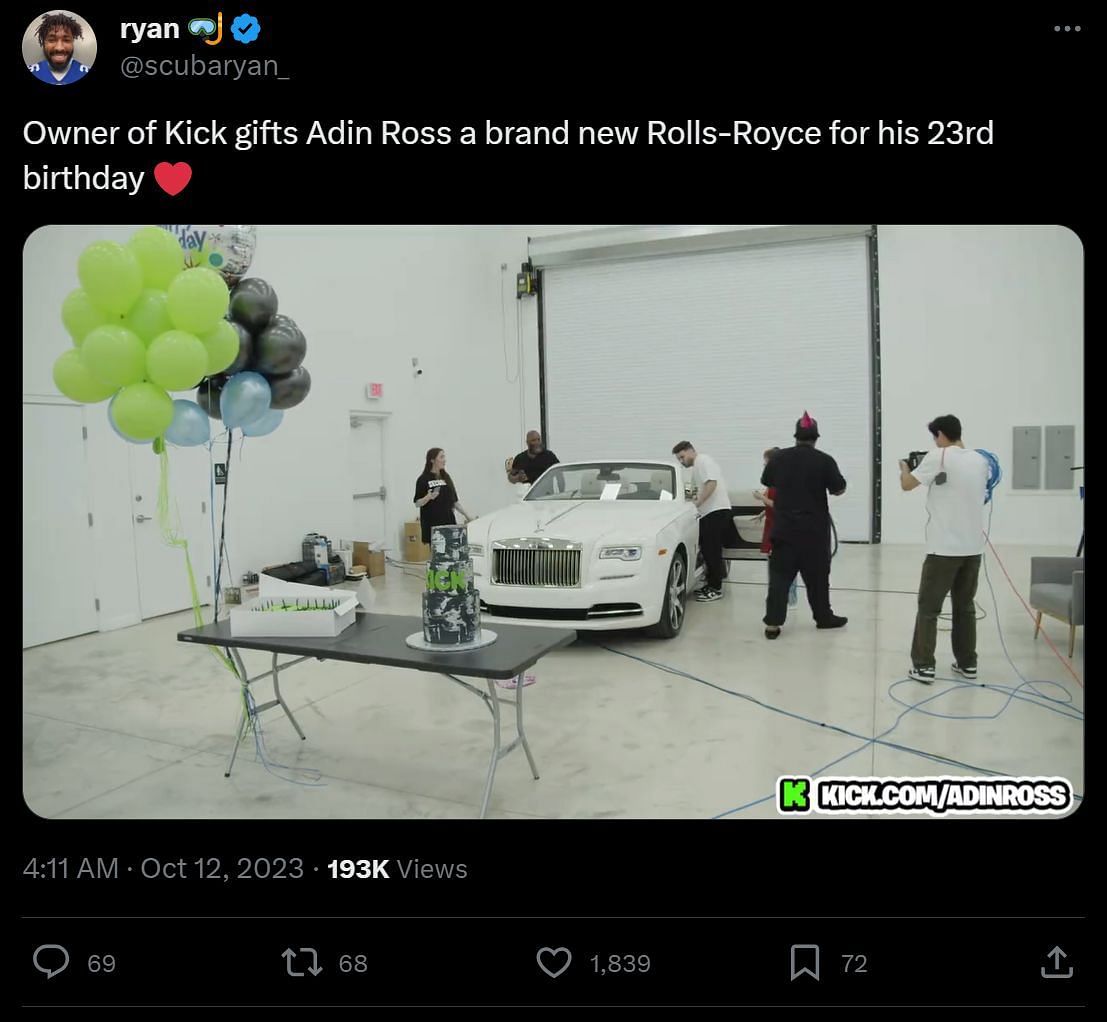Image resolution: width=1107 pixels, height=1022 pixels.
Task: Click the bookmark count 72
Action: pyautogui.click(x=854, y=963)
